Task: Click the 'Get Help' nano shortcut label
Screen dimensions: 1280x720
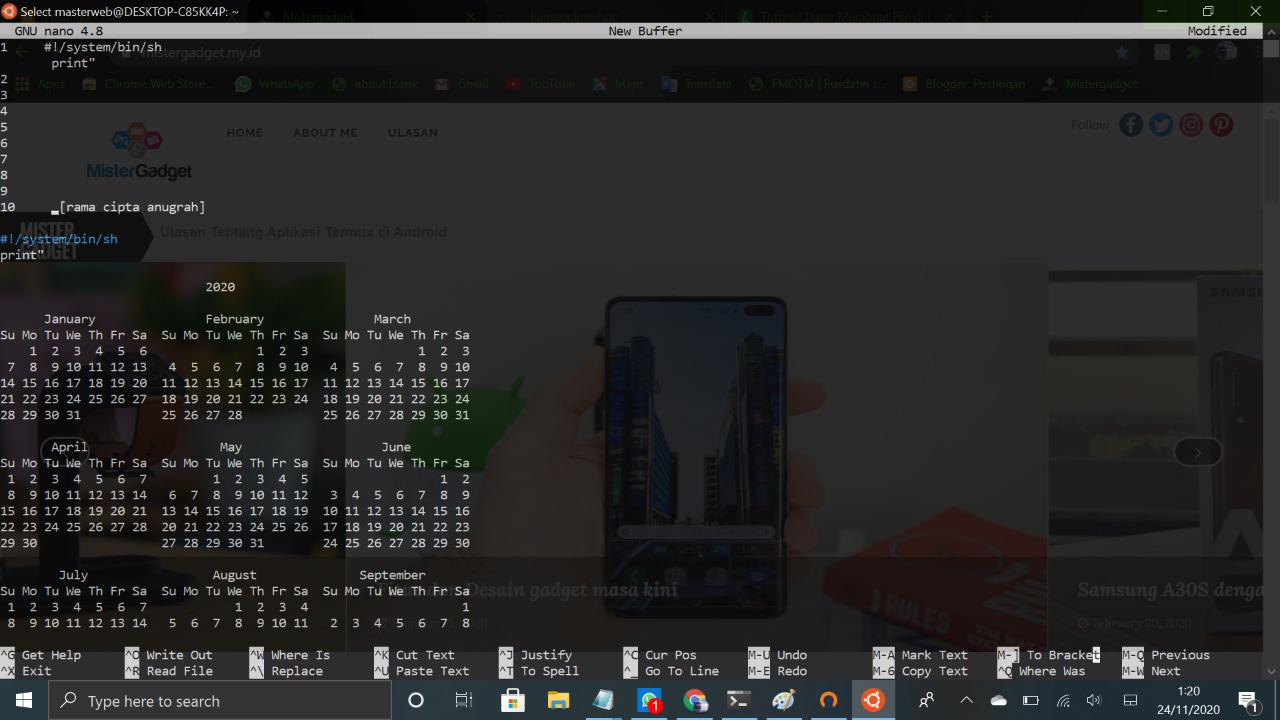Action: tap(51, 655)
